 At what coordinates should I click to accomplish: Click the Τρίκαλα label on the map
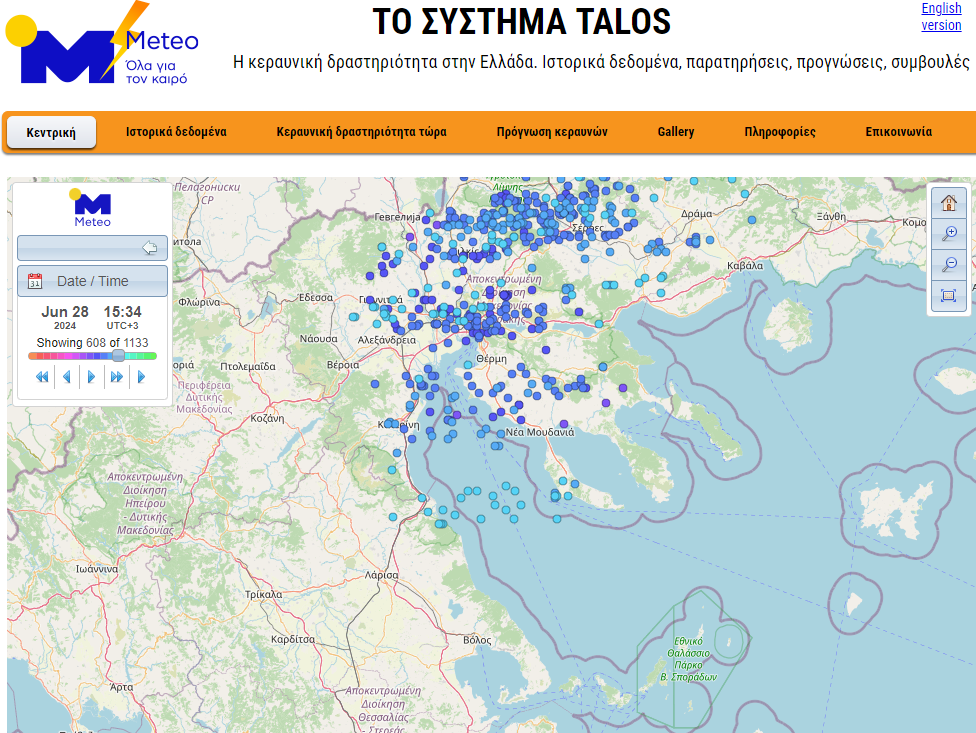tap(263, 594)
